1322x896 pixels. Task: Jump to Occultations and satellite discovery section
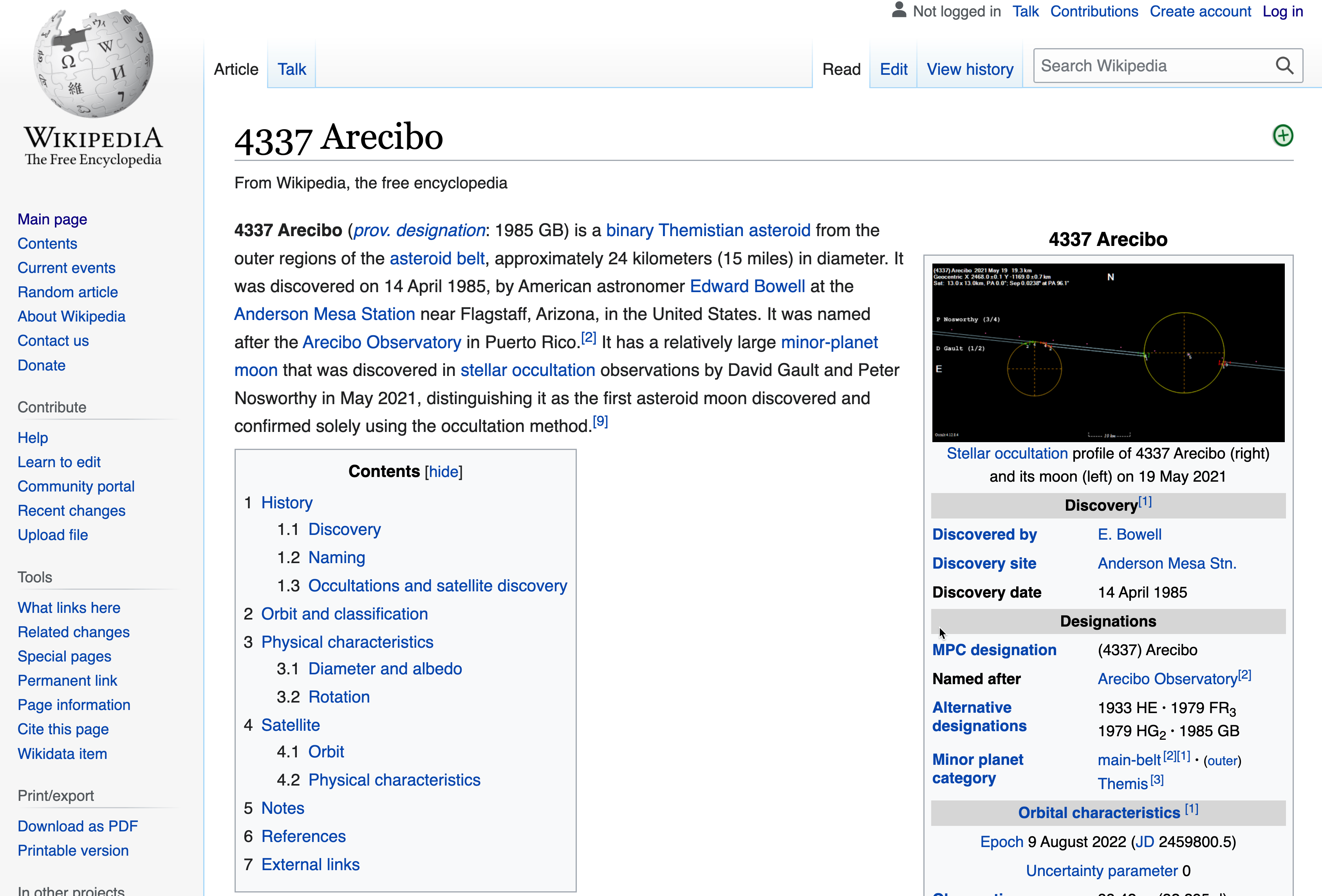coord(437,585)
